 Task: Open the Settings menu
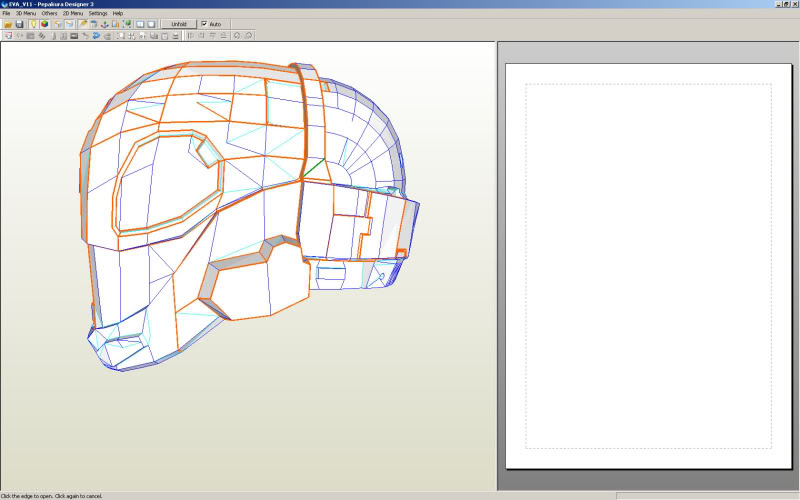pos(98,13)
